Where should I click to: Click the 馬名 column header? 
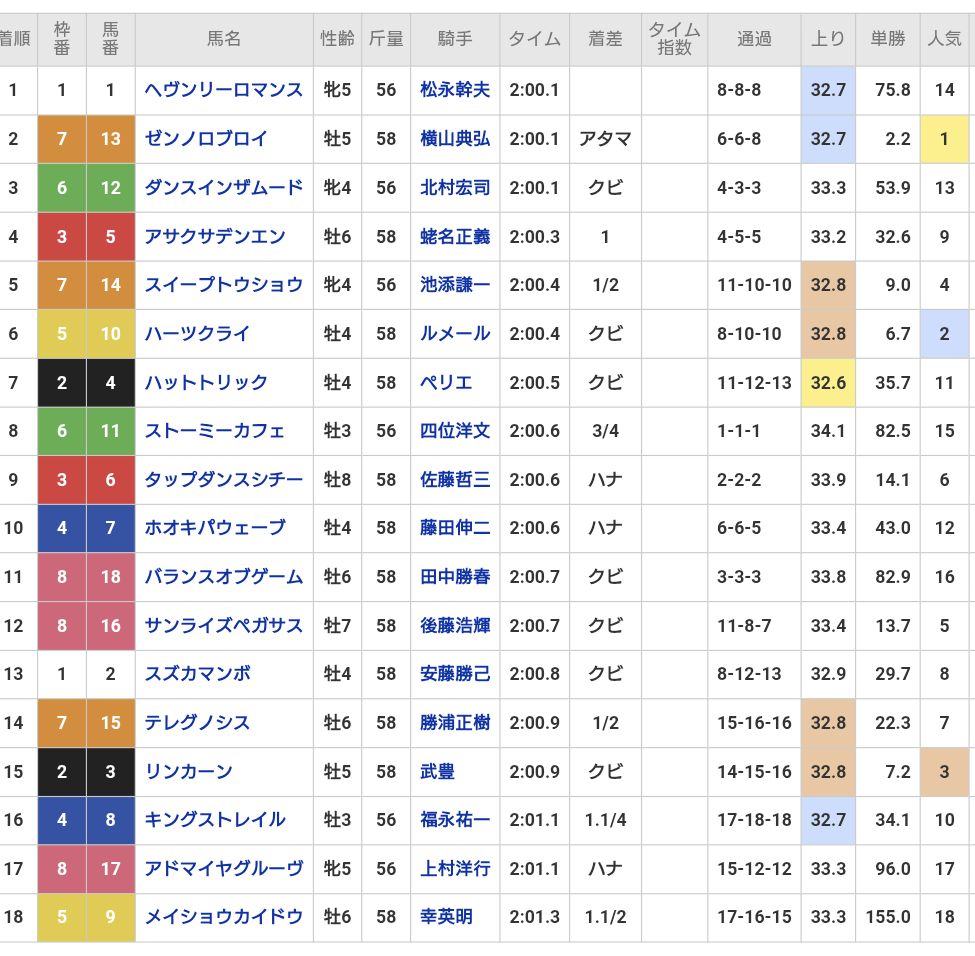coord(224,39)
